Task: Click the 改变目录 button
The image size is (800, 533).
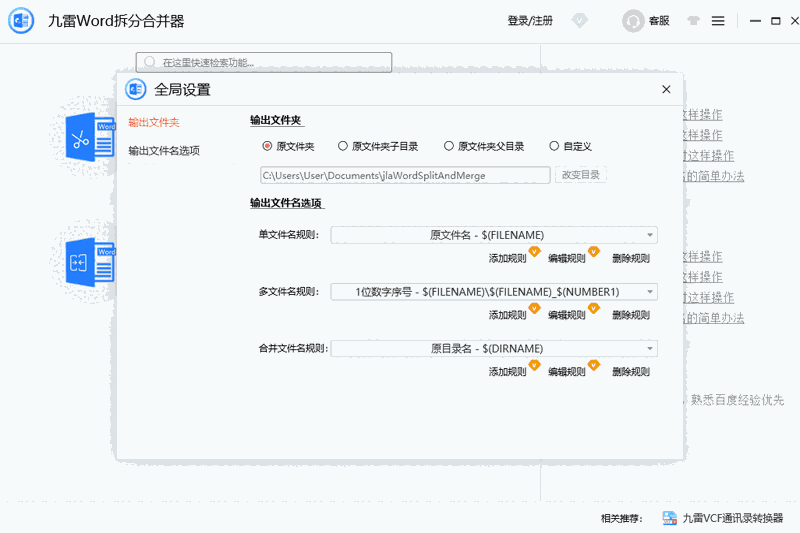Action: point(581,174)
